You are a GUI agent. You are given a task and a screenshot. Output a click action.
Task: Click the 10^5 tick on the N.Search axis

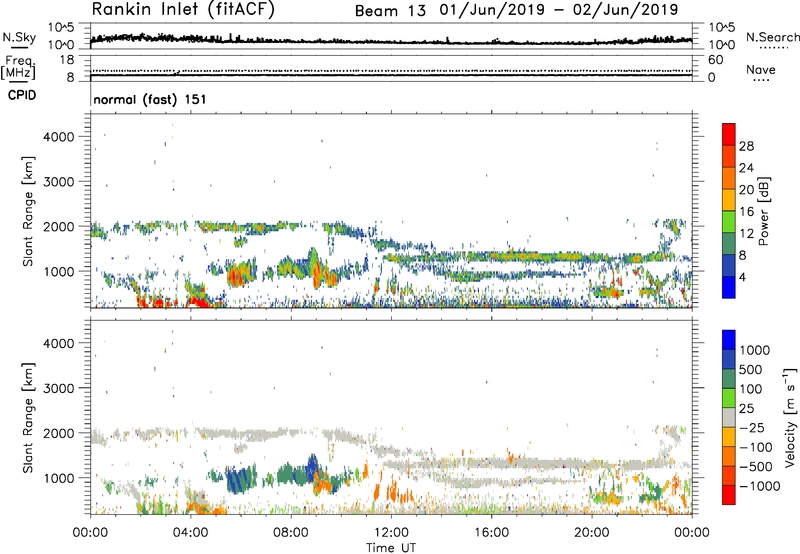(721, 27)
